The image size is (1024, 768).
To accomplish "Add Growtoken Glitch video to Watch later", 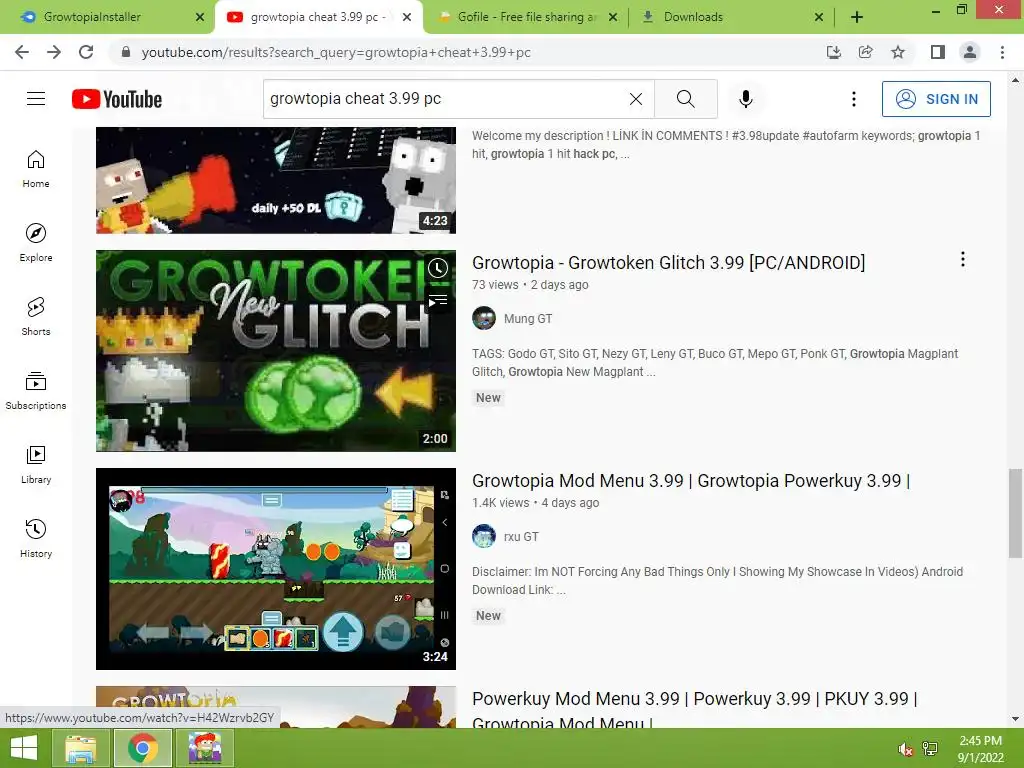I will 438,268.
